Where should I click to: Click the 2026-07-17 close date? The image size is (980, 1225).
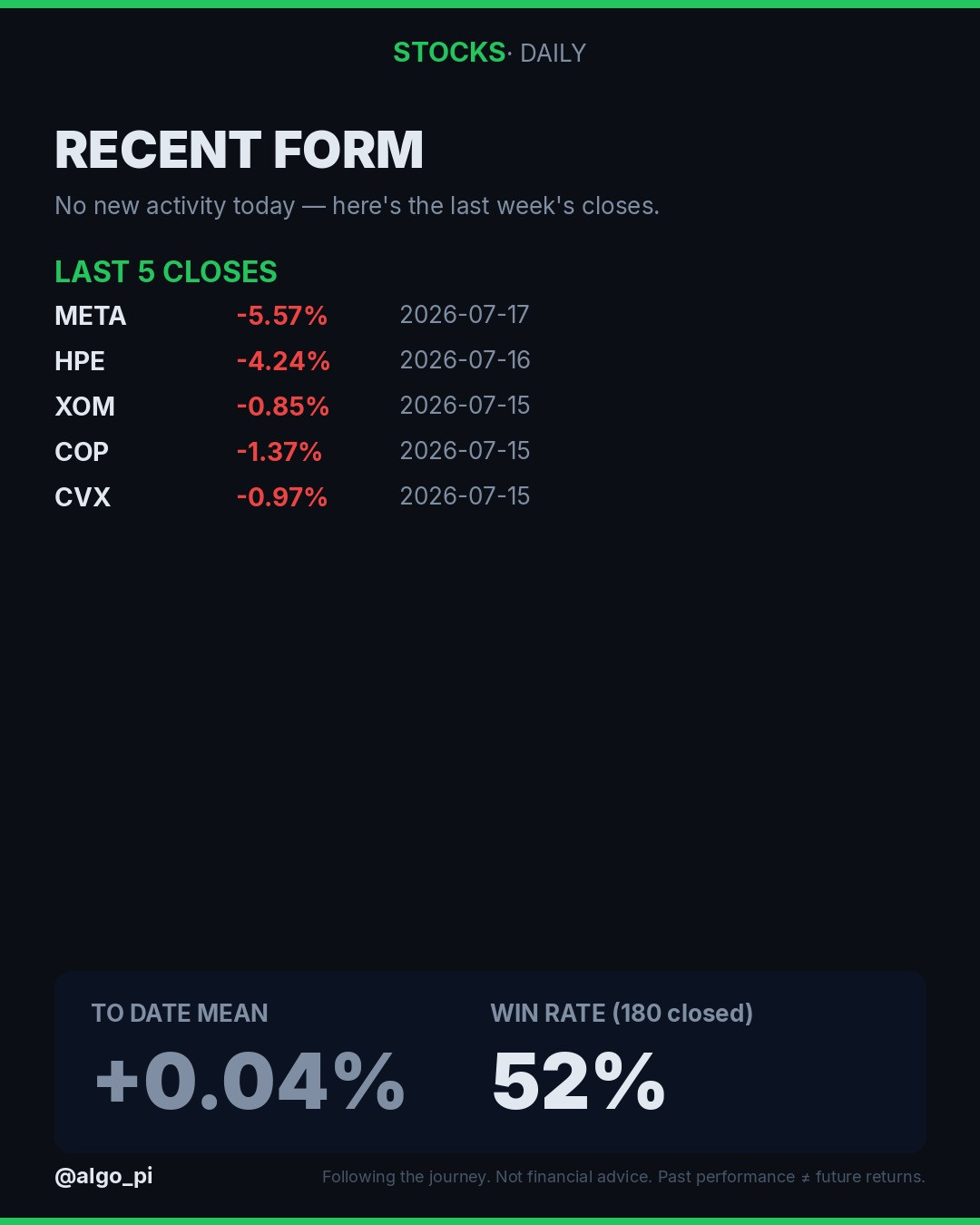[x=465, y=314]
